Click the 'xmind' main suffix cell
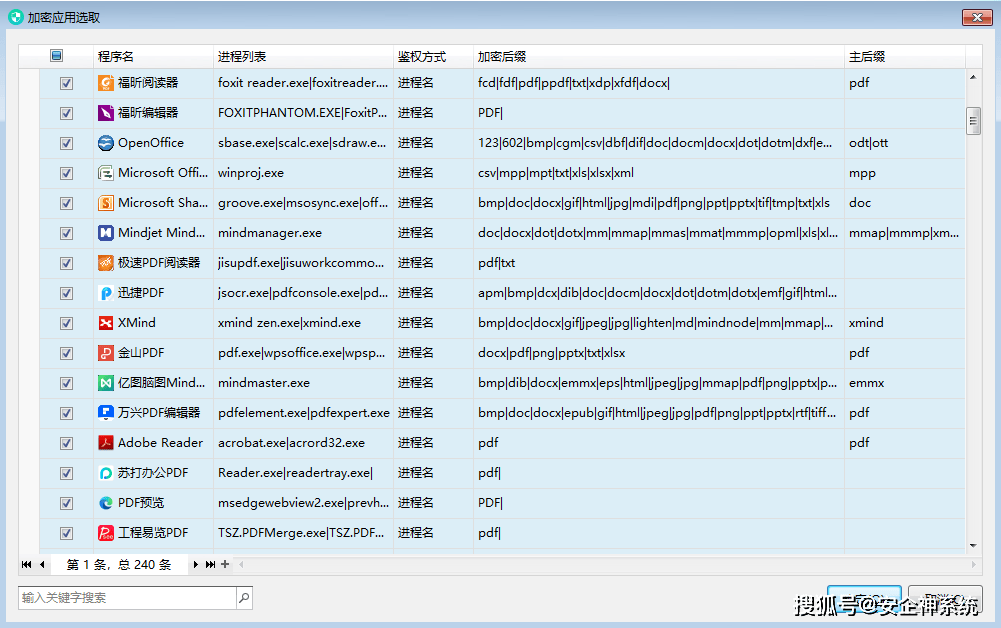 [x=905, y=323]
